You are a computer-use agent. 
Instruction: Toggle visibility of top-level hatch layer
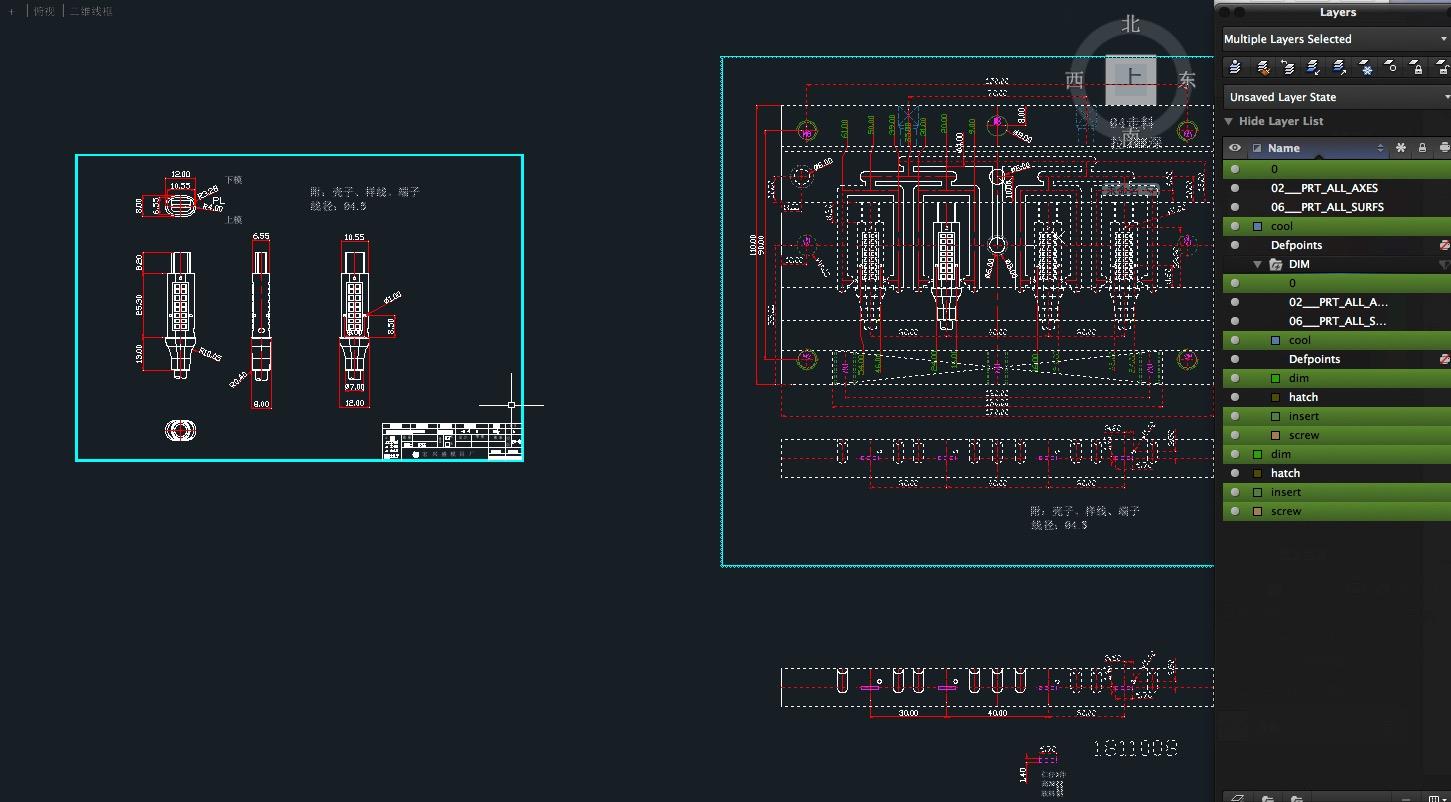tap(1235, 473)
